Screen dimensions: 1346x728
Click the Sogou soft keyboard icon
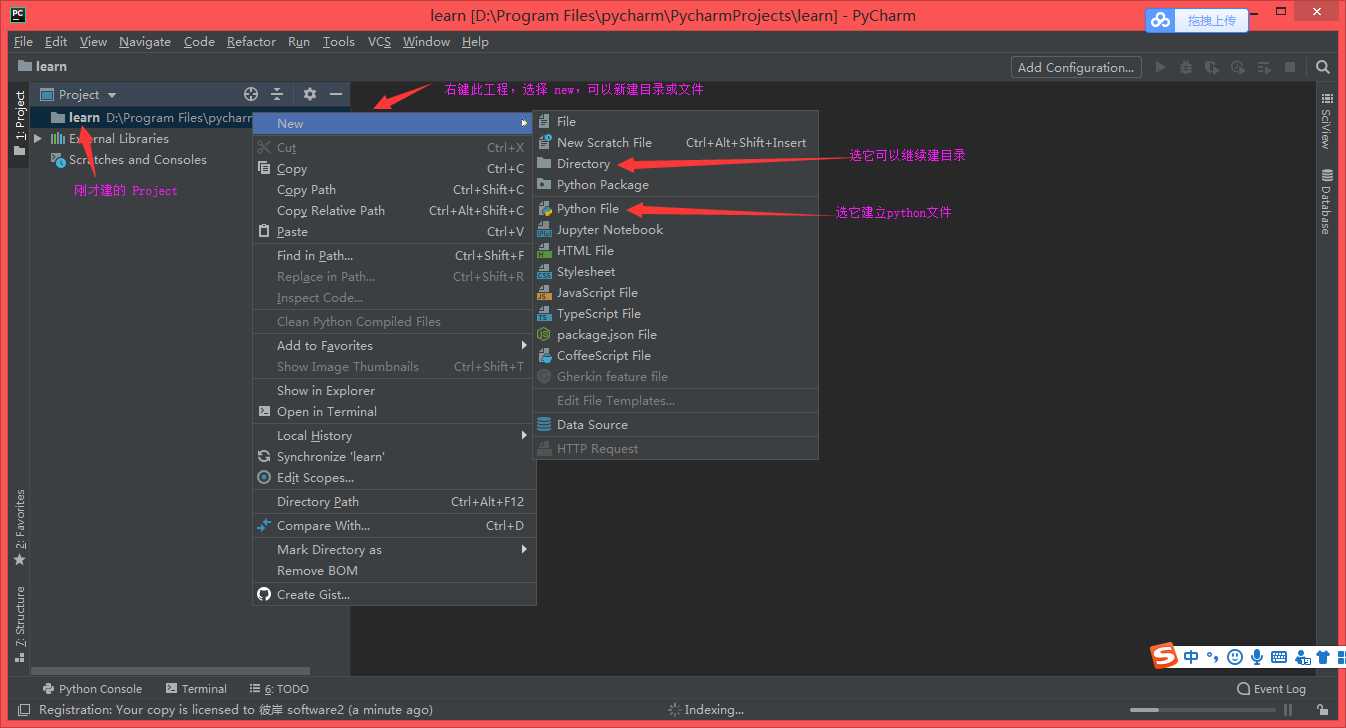[1279, 657]
